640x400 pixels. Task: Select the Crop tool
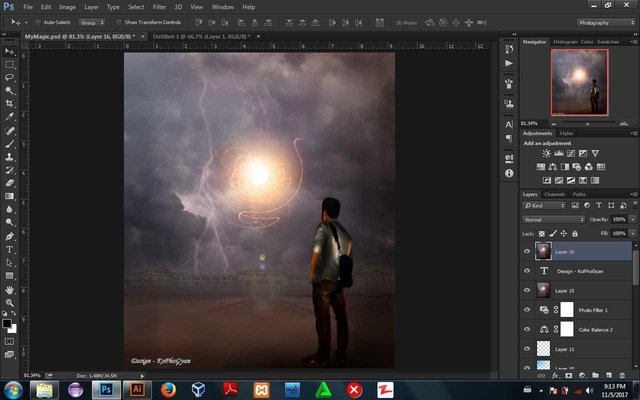[10, 103]
